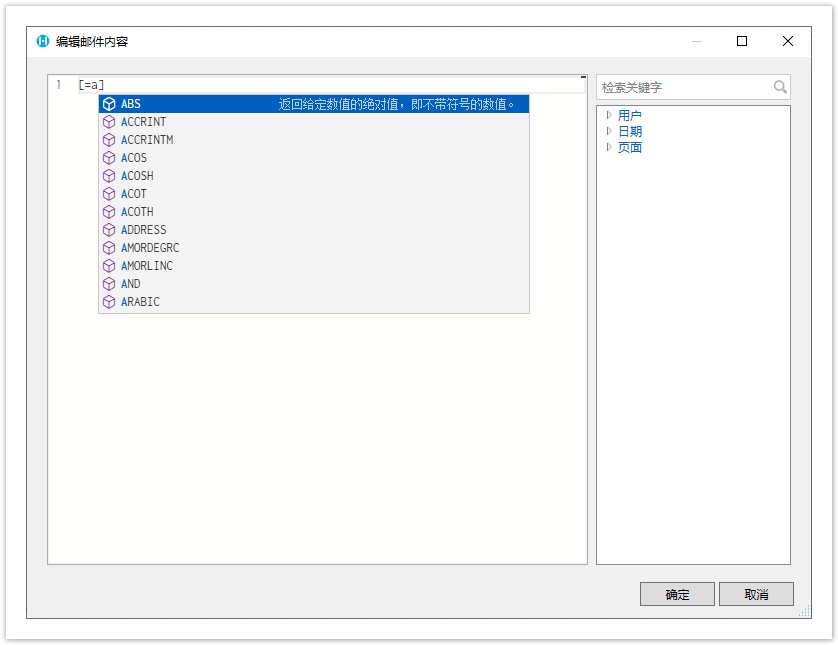Screen dimensions: 838x645
Task: Select the 页面 tree item
Action: pyautogui.click(x=630, y=147)
